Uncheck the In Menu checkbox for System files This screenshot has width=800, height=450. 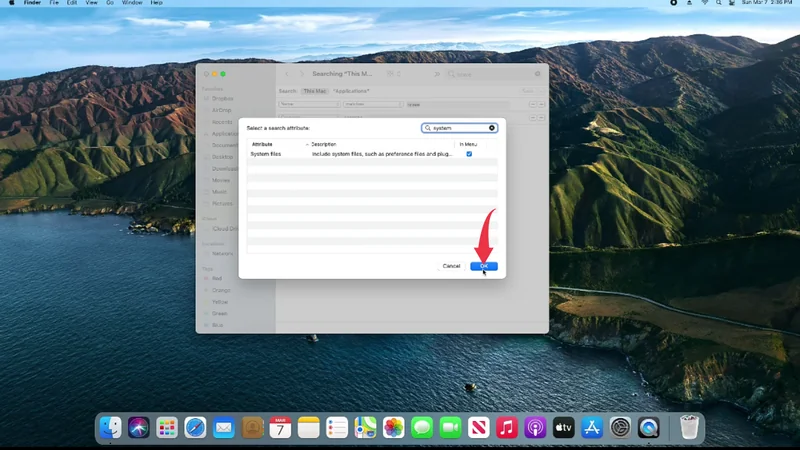[469, 154]
